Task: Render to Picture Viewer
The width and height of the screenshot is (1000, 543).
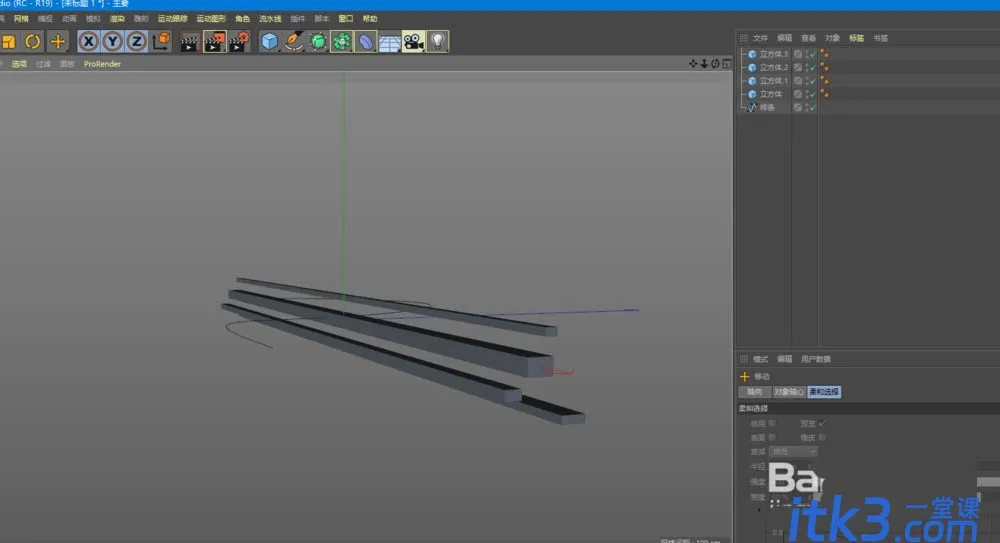Action: (x=214, y=42)
